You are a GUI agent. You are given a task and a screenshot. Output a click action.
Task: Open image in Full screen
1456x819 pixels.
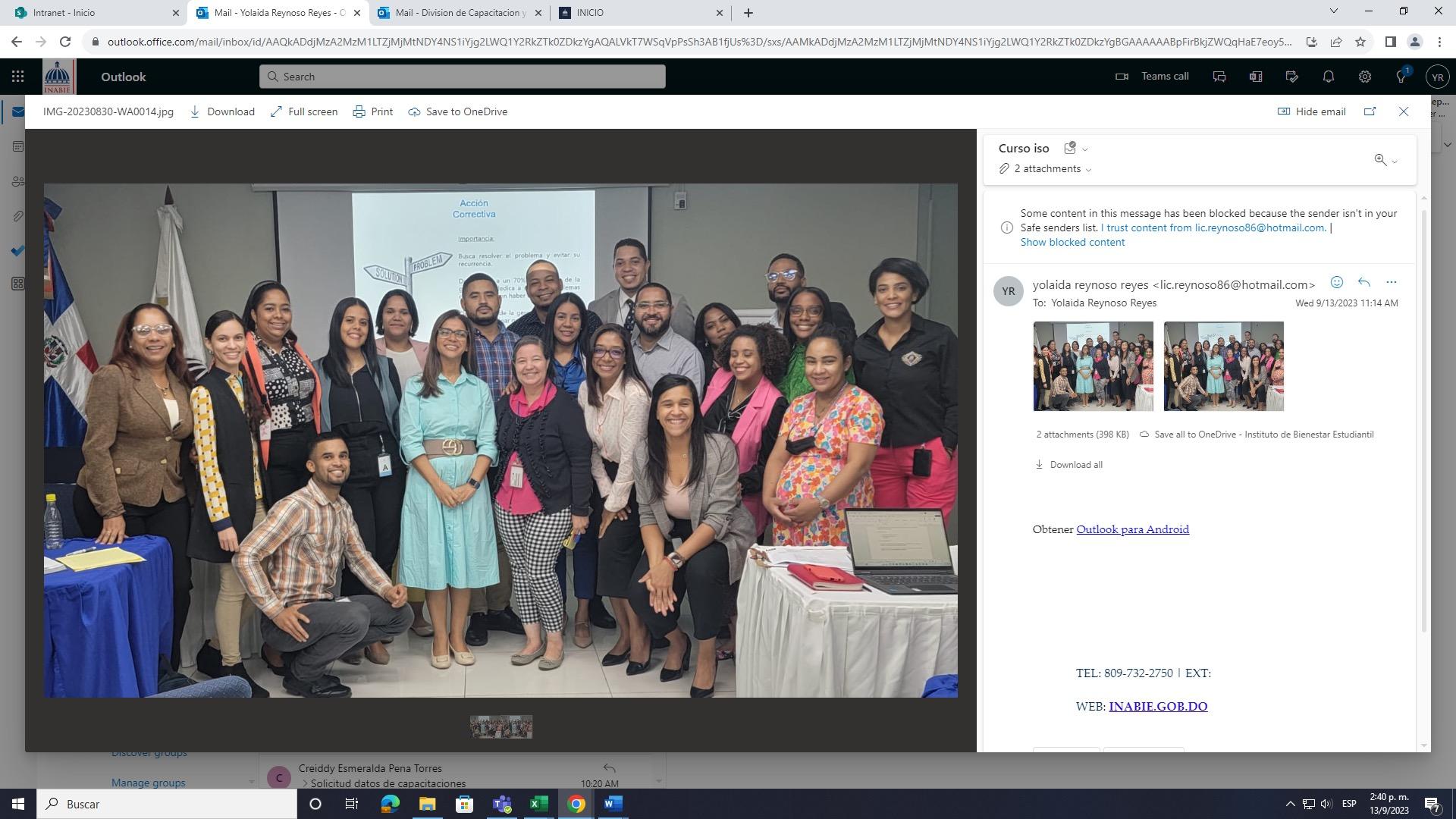click(x=304, y=111)
